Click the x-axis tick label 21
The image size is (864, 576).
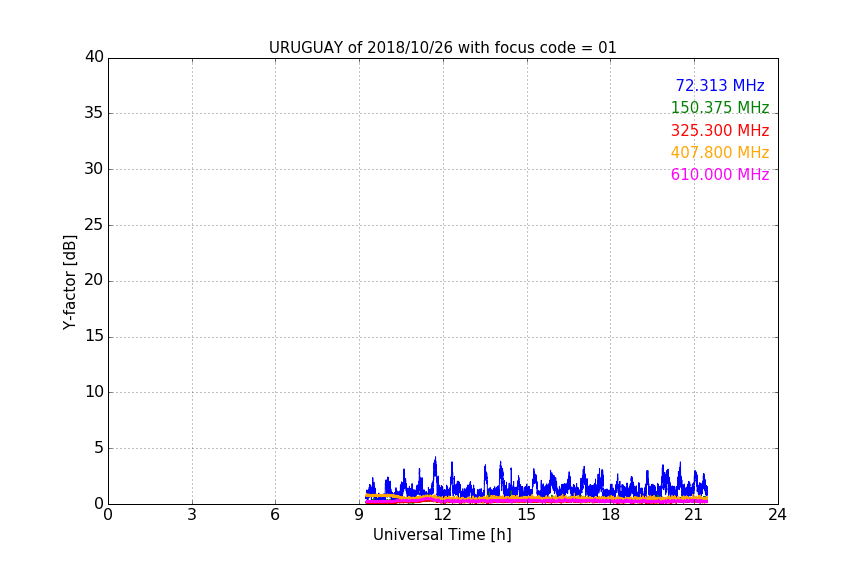(x=694, y=515)
